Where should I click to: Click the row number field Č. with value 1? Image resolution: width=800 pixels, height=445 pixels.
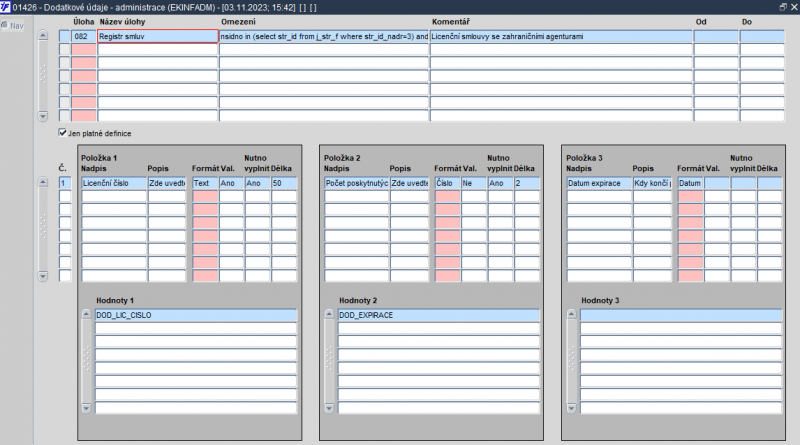[x=65, y=183]
